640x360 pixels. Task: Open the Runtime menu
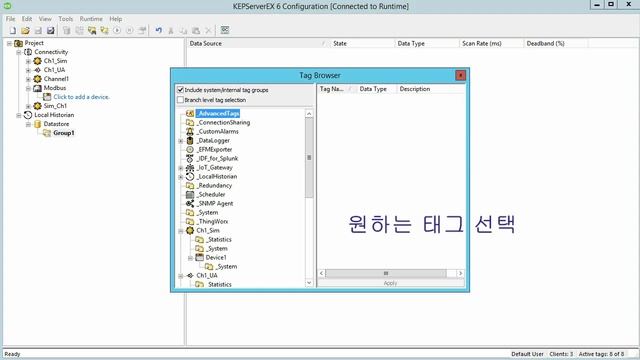click(91, 19)
